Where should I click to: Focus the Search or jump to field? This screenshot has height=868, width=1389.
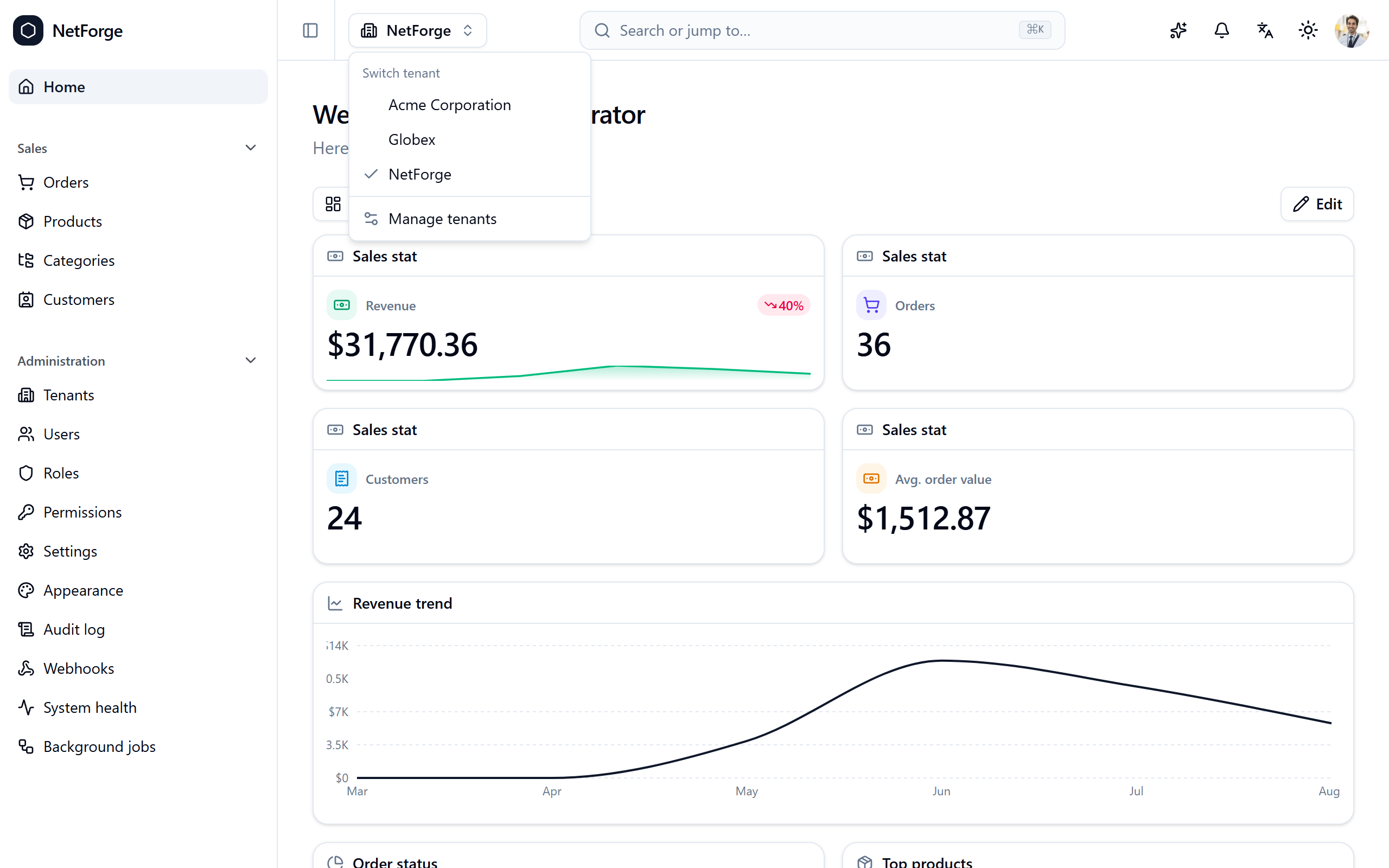coord(822,30)
